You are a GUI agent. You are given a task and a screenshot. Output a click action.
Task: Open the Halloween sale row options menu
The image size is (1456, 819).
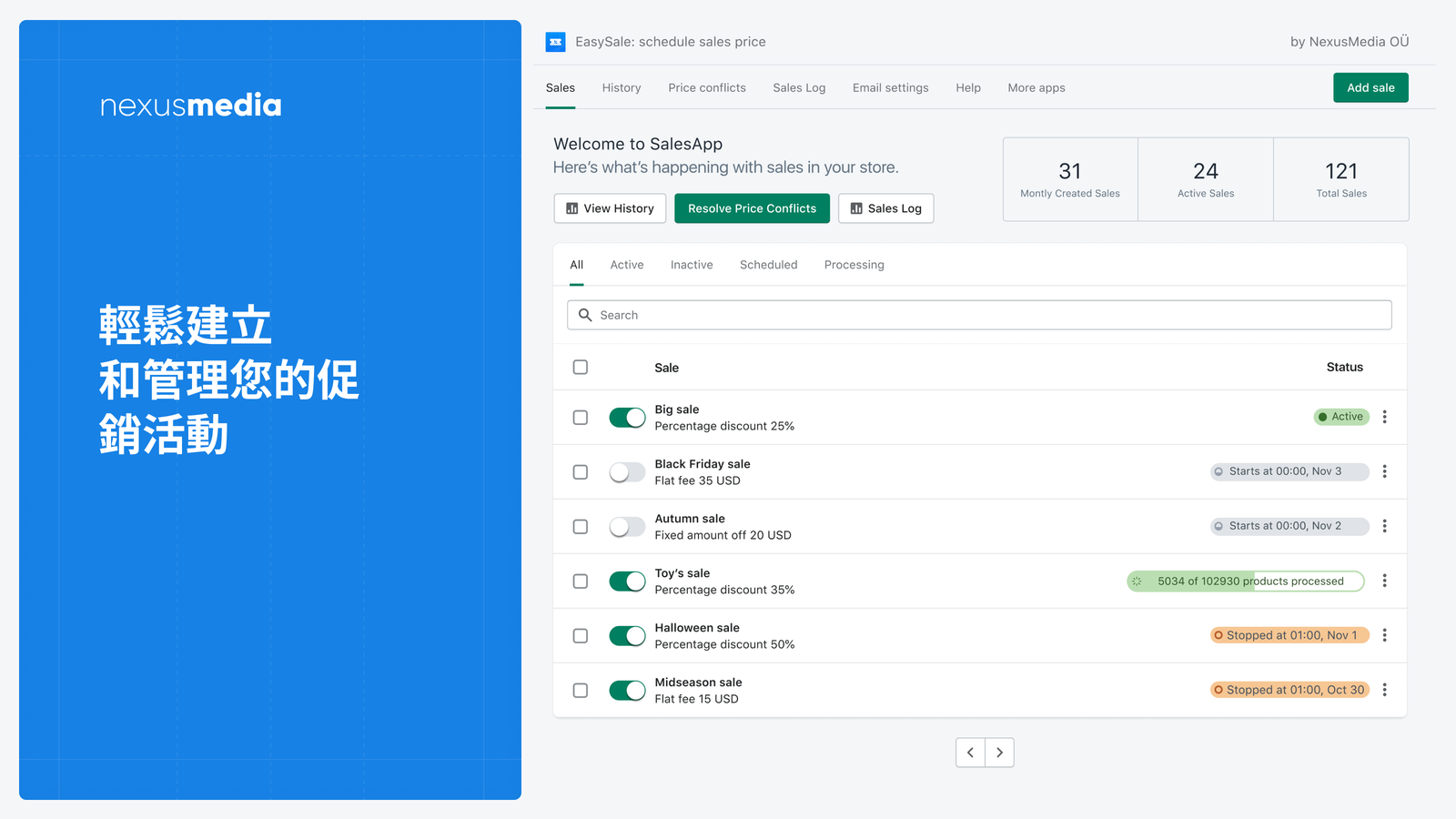[1384, 635]
